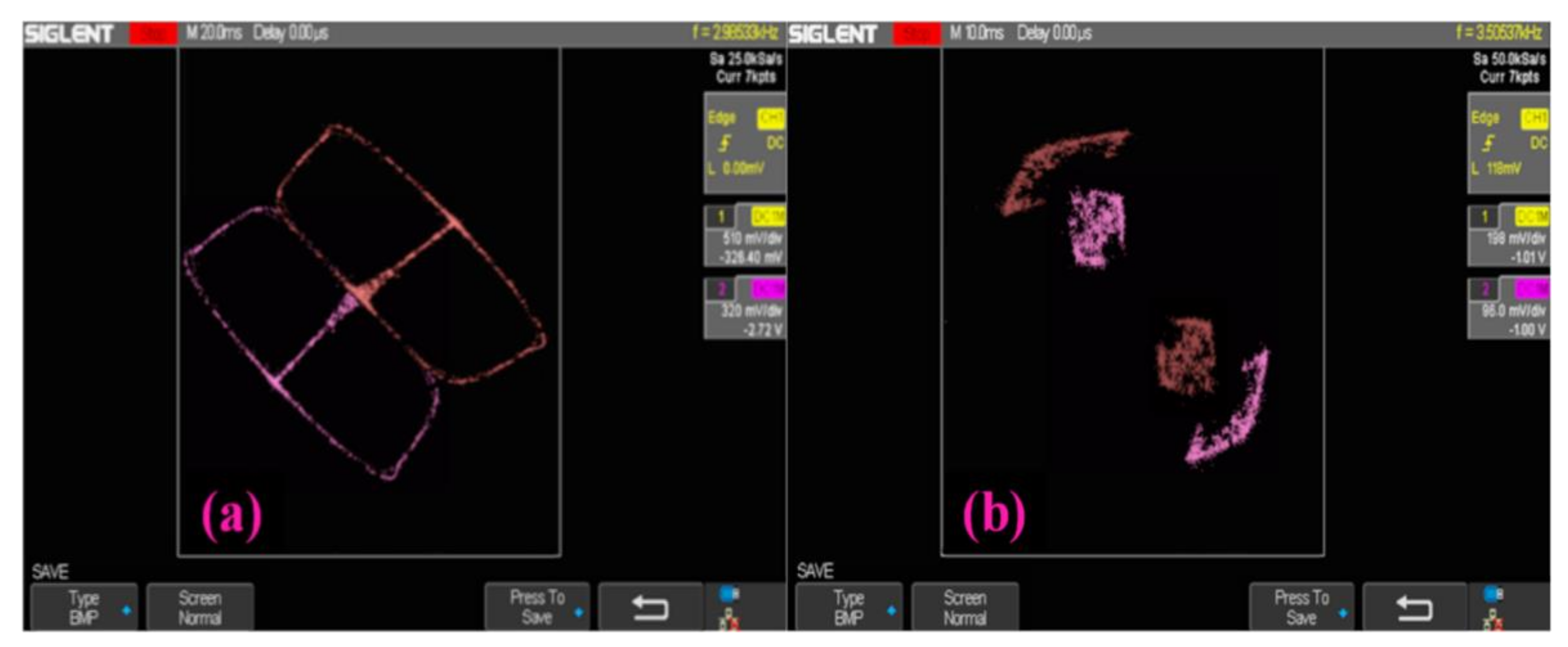This screenshot has height=647, width=1568.
Task: Click the SIGLENT logo in screen (b)
Action: (x=833, y=34)
